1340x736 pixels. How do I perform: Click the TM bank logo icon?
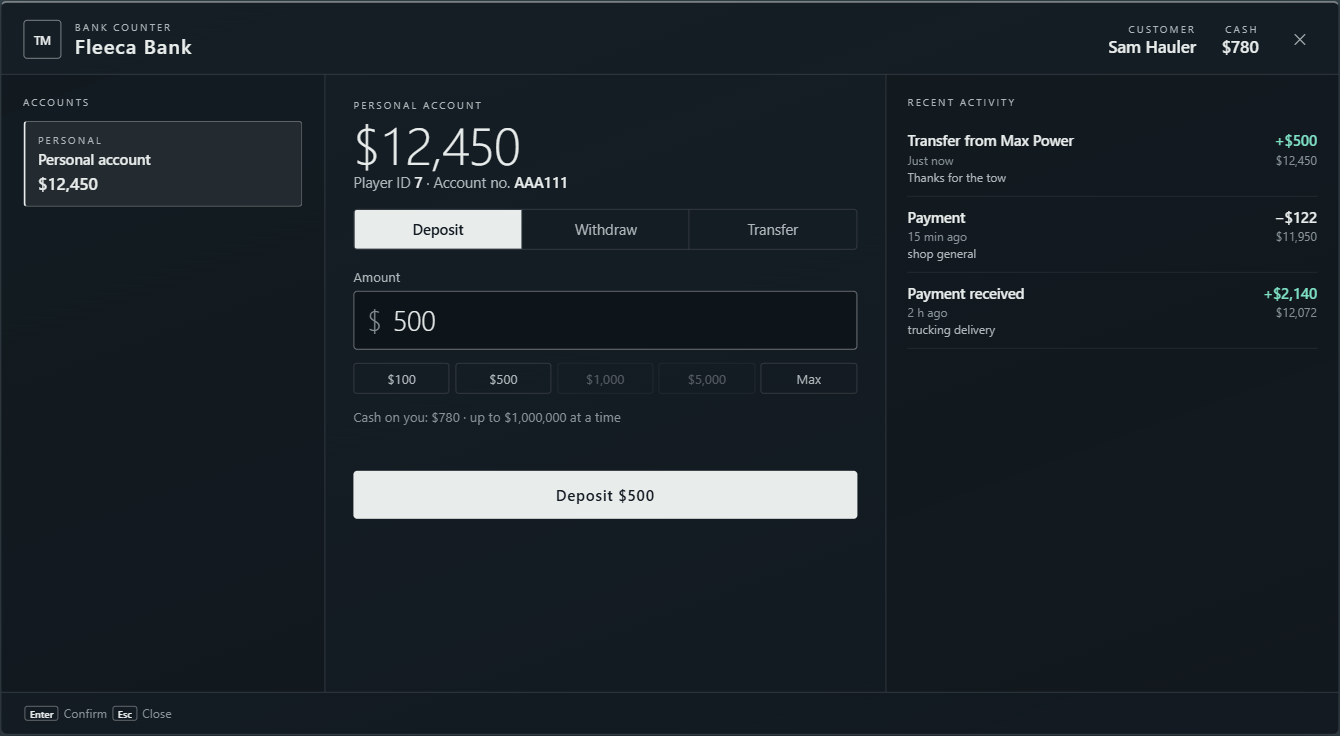pyautogui.click(x=42, y=40)
